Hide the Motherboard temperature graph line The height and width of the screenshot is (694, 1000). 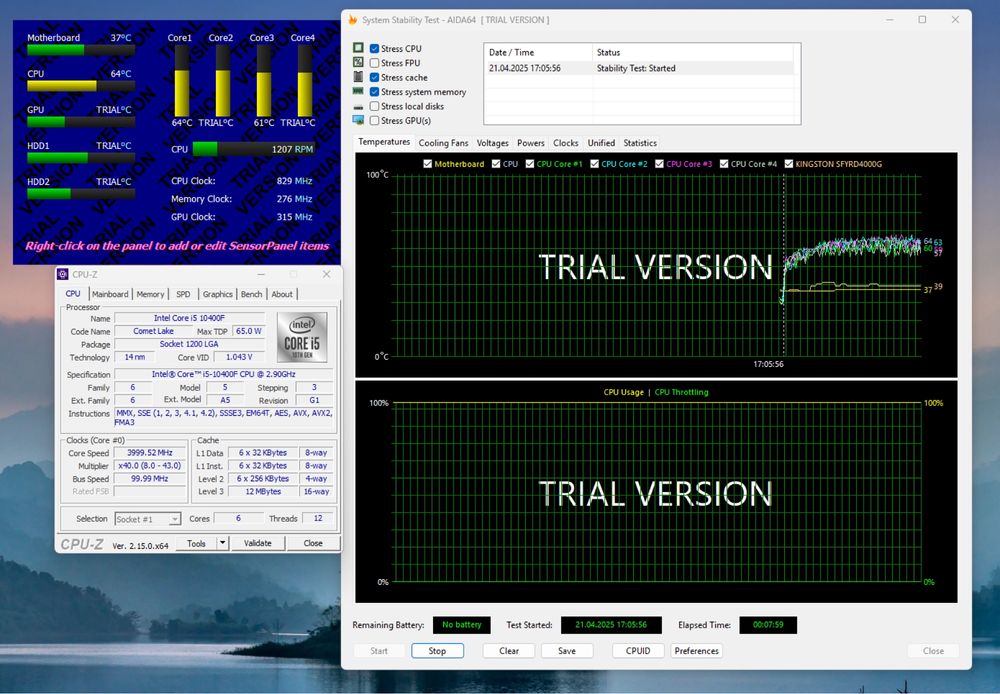click(428, 164)
